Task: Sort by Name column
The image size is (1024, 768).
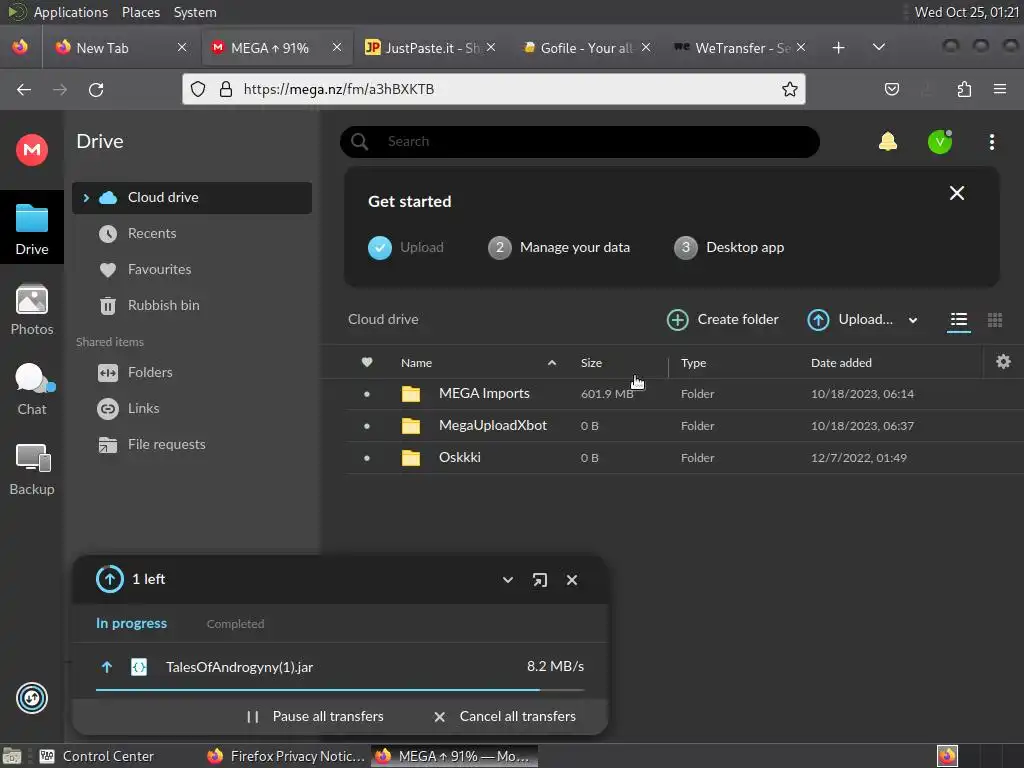Action: (416, 362)
